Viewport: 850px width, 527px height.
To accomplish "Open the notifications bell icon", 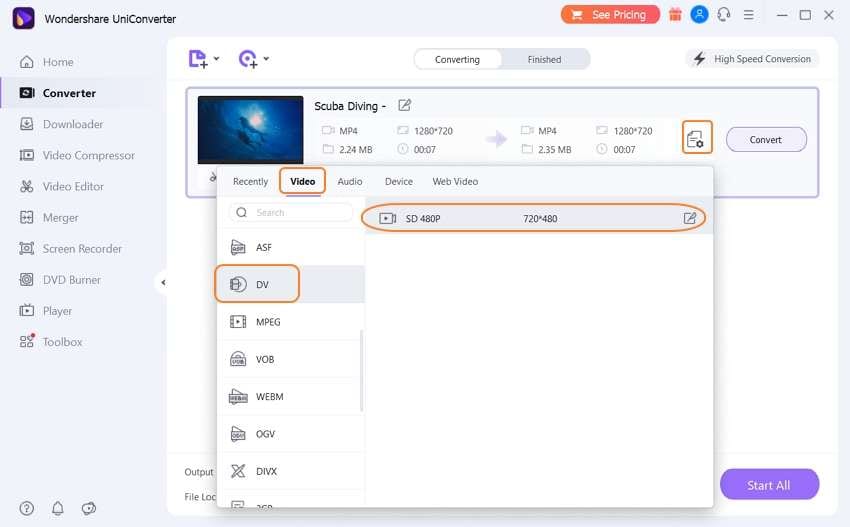I will pyautogui.click(x=57, y=509).
